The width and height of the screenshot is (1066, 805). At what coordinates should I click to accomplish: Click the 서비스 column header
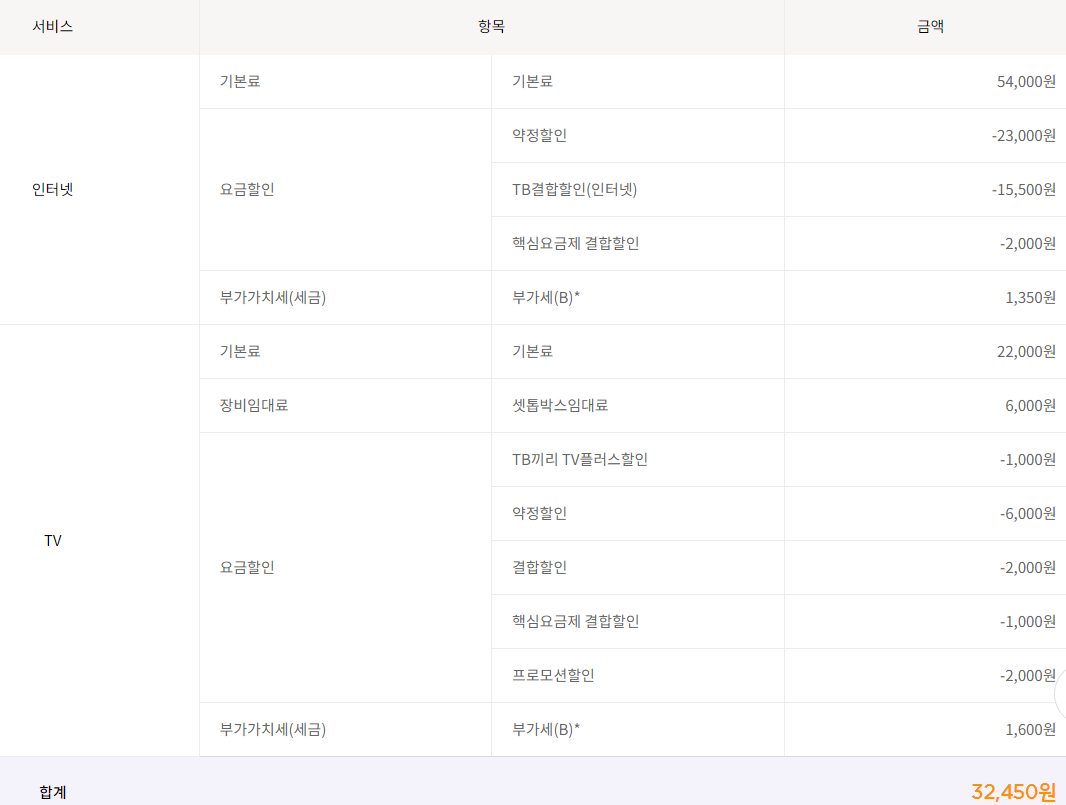coord(52,27)
